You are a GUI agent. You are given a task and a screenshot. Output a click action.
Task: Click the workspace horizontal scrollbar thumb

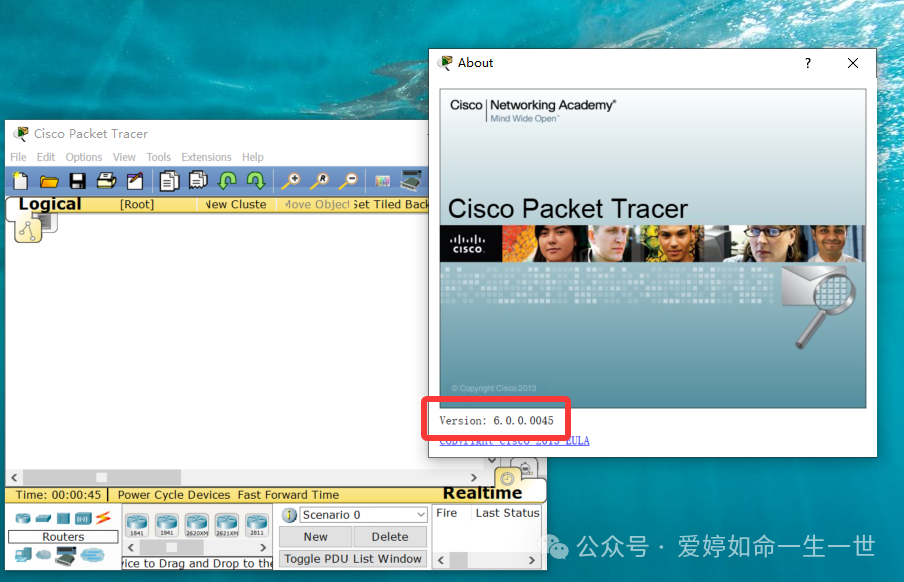tap(101, 477)
